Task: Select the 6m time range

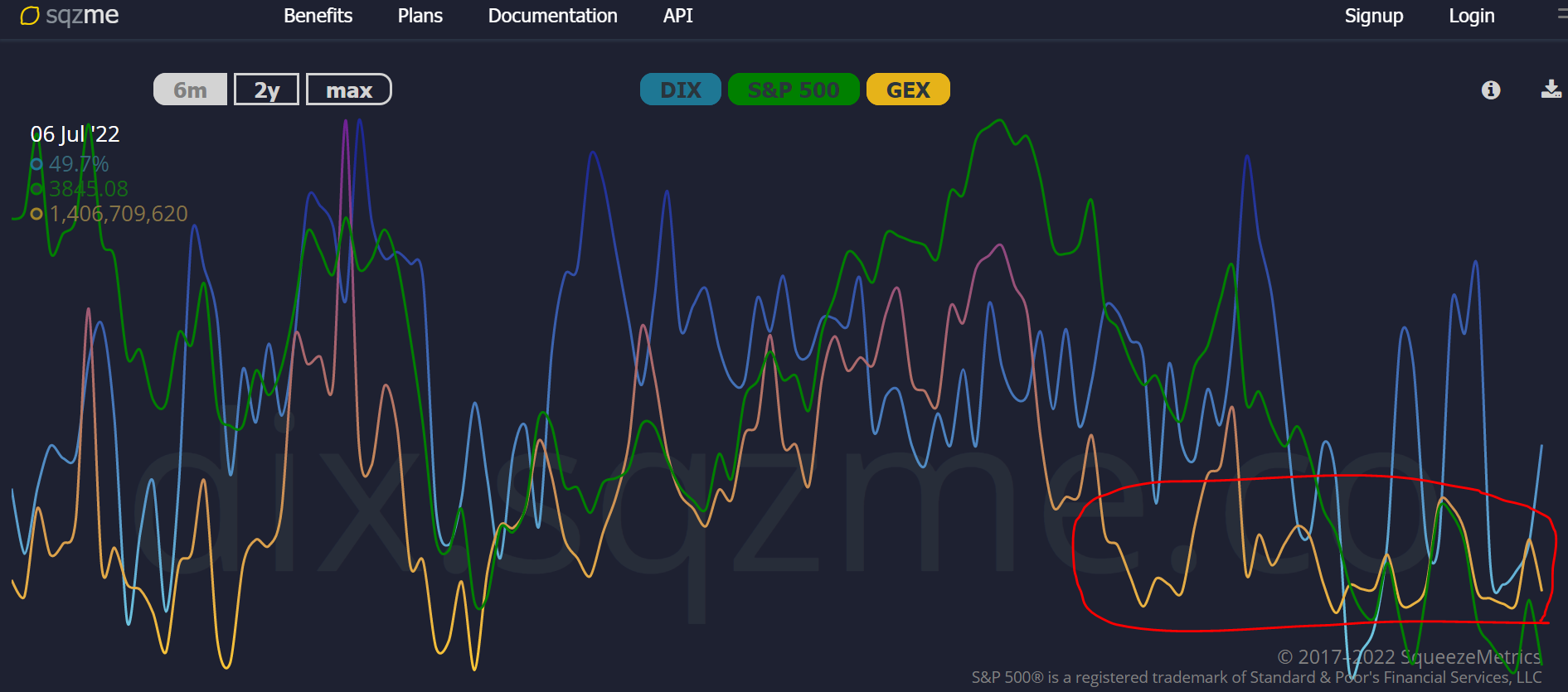Action: (190, 90)
